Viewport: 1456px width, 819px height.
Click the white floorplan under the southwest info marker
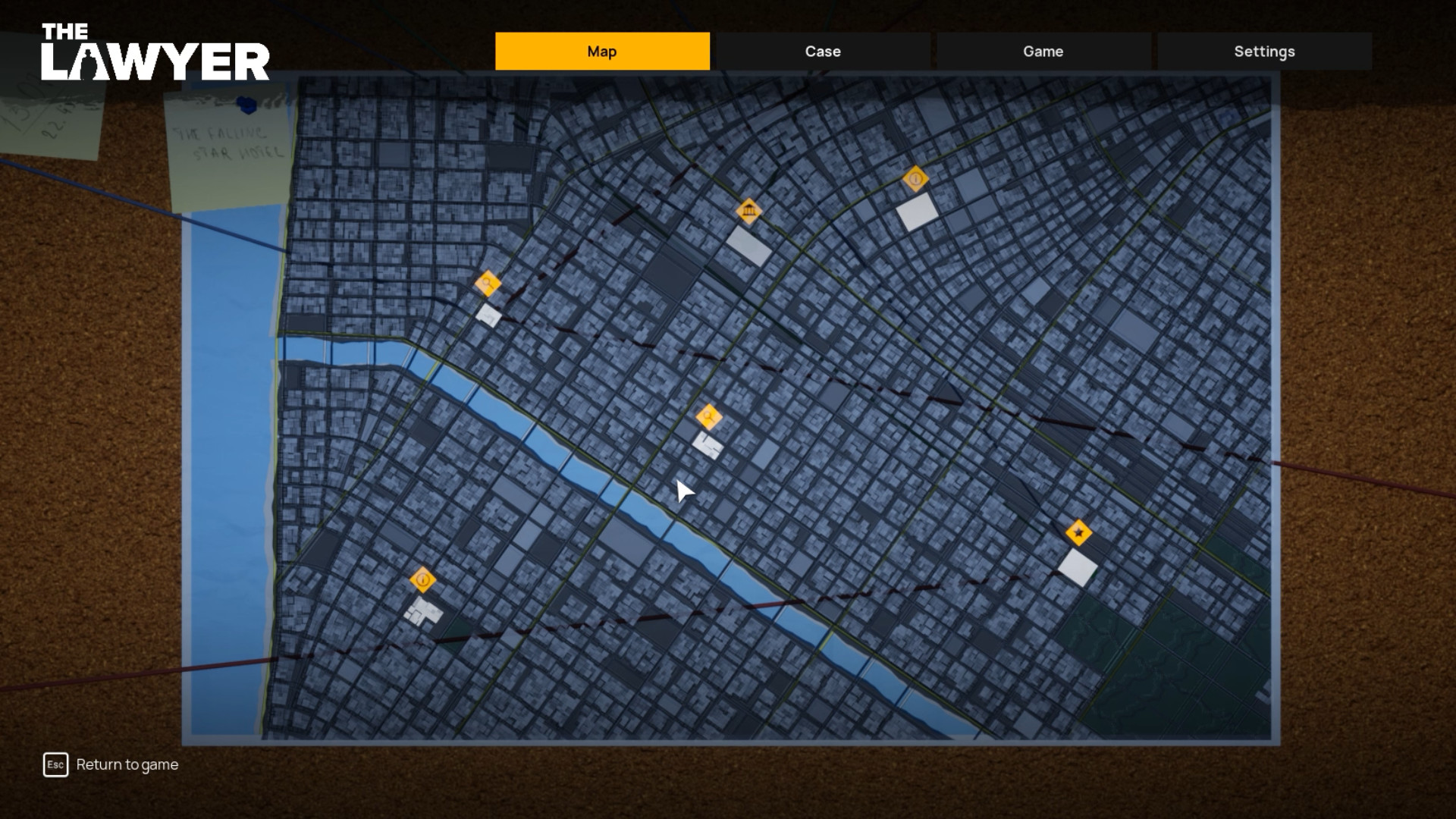[x=424, y=612]
